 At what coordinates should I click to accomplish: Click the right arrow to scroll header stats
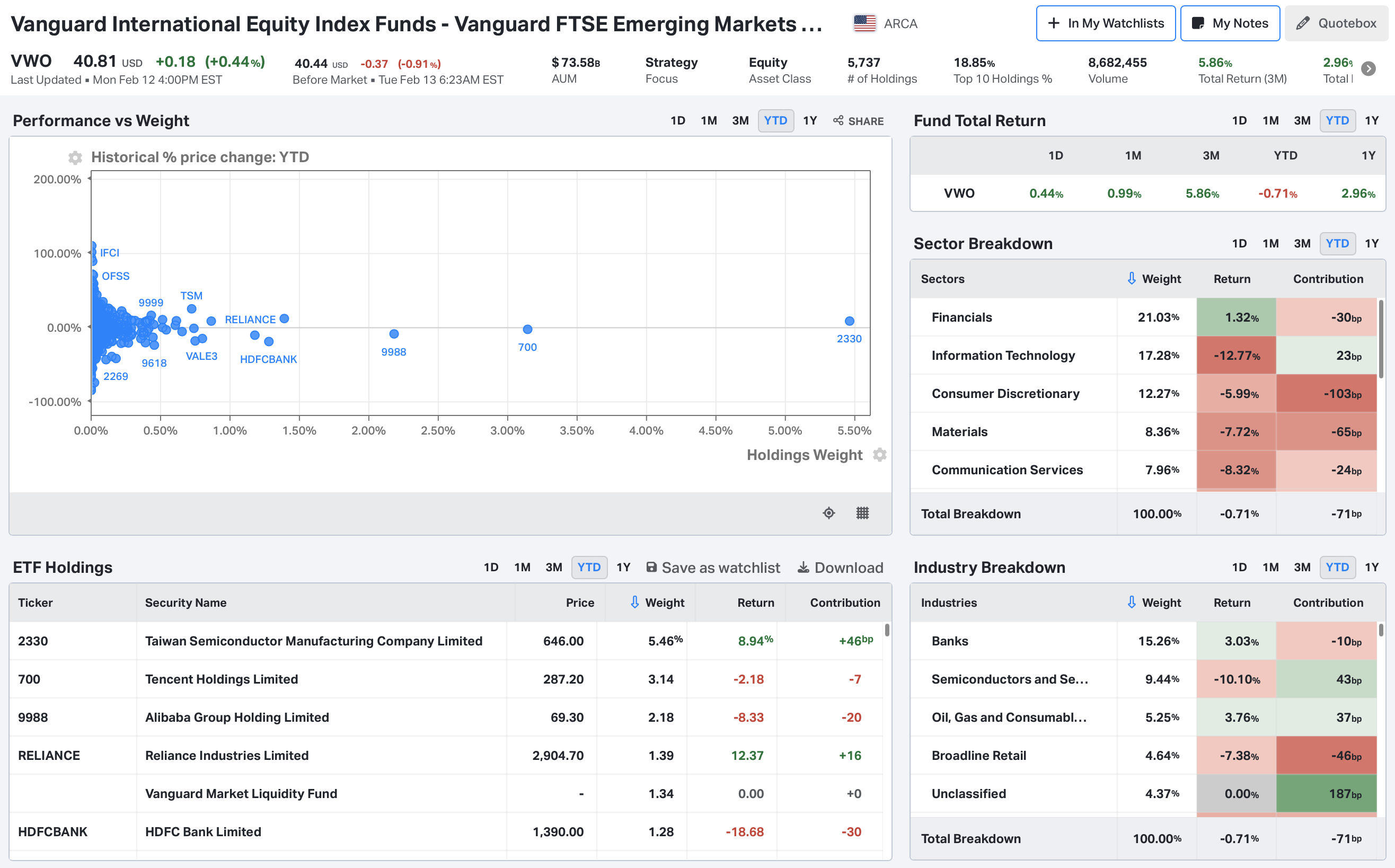click(x=1368, y=69)
